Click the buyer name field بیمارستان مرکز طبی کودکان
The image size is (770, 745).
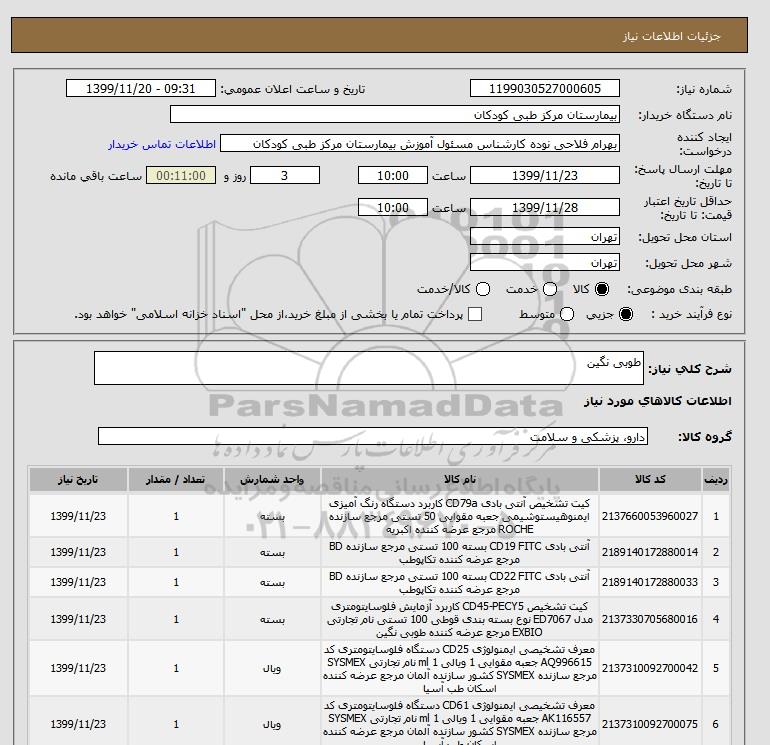tap(395, 114)
